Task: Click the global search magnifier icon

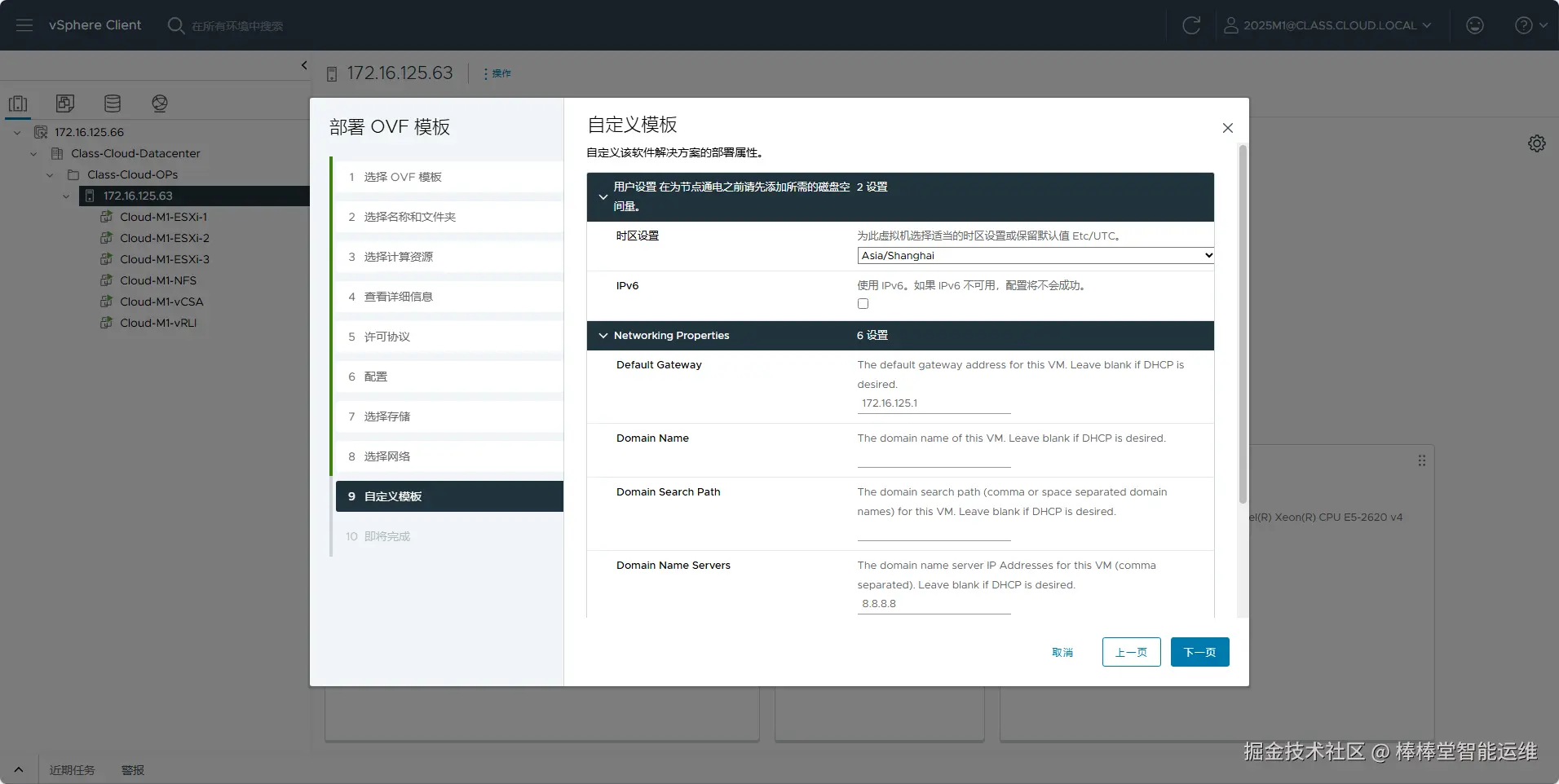Action: pos(175,25)
